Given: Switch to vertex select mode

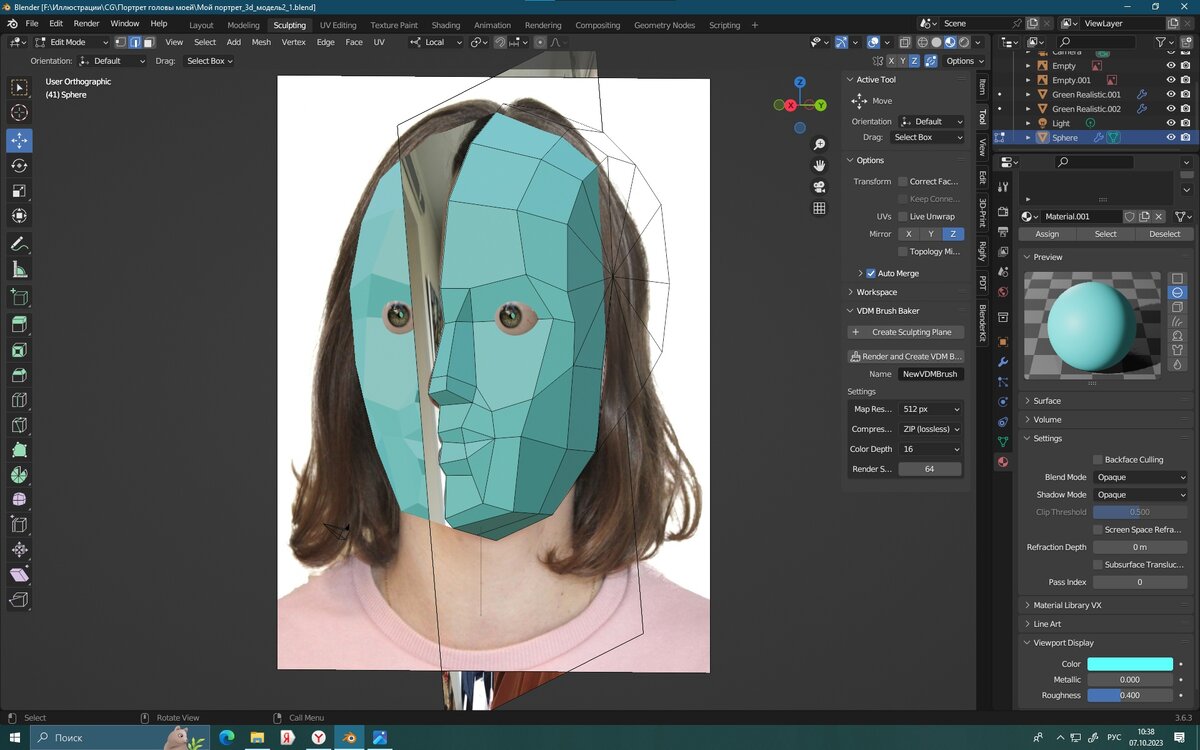Looking at the screenshot, I should (x=121, y=42).
